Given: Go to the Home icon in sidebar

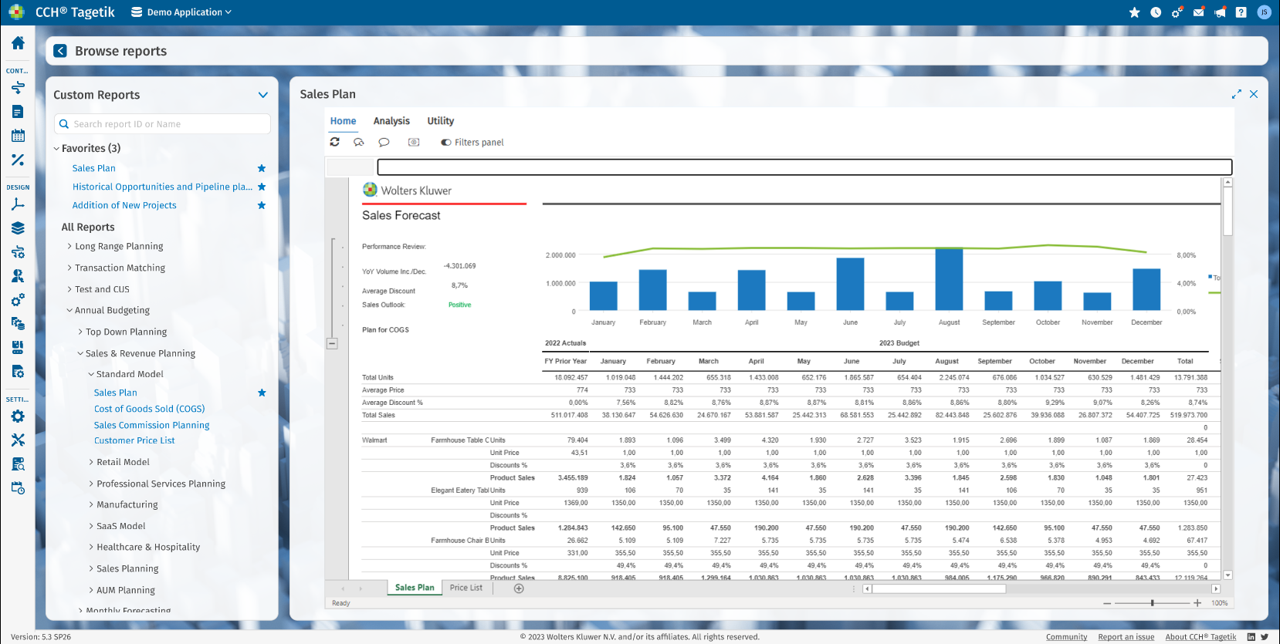Looking at the screenshot, I should [17, 43].
